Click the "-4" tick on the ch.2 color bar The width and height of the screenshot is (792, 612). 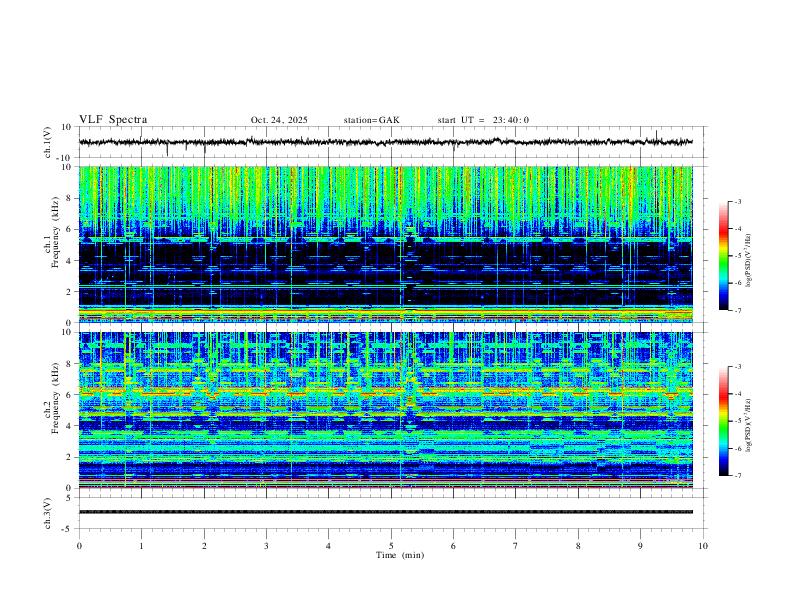[x=737, y=394]
